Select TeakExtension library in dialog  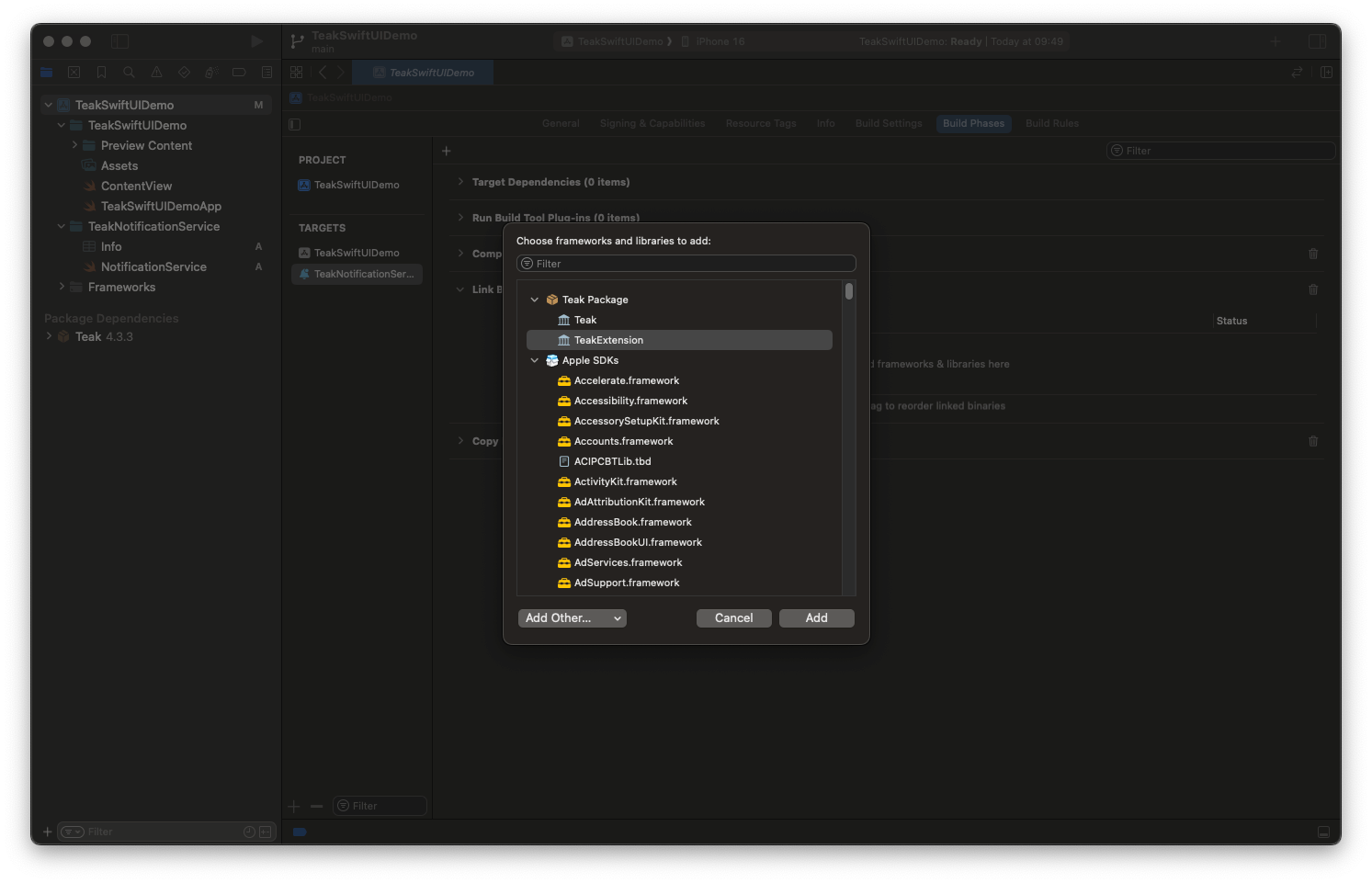click(679, 340)
